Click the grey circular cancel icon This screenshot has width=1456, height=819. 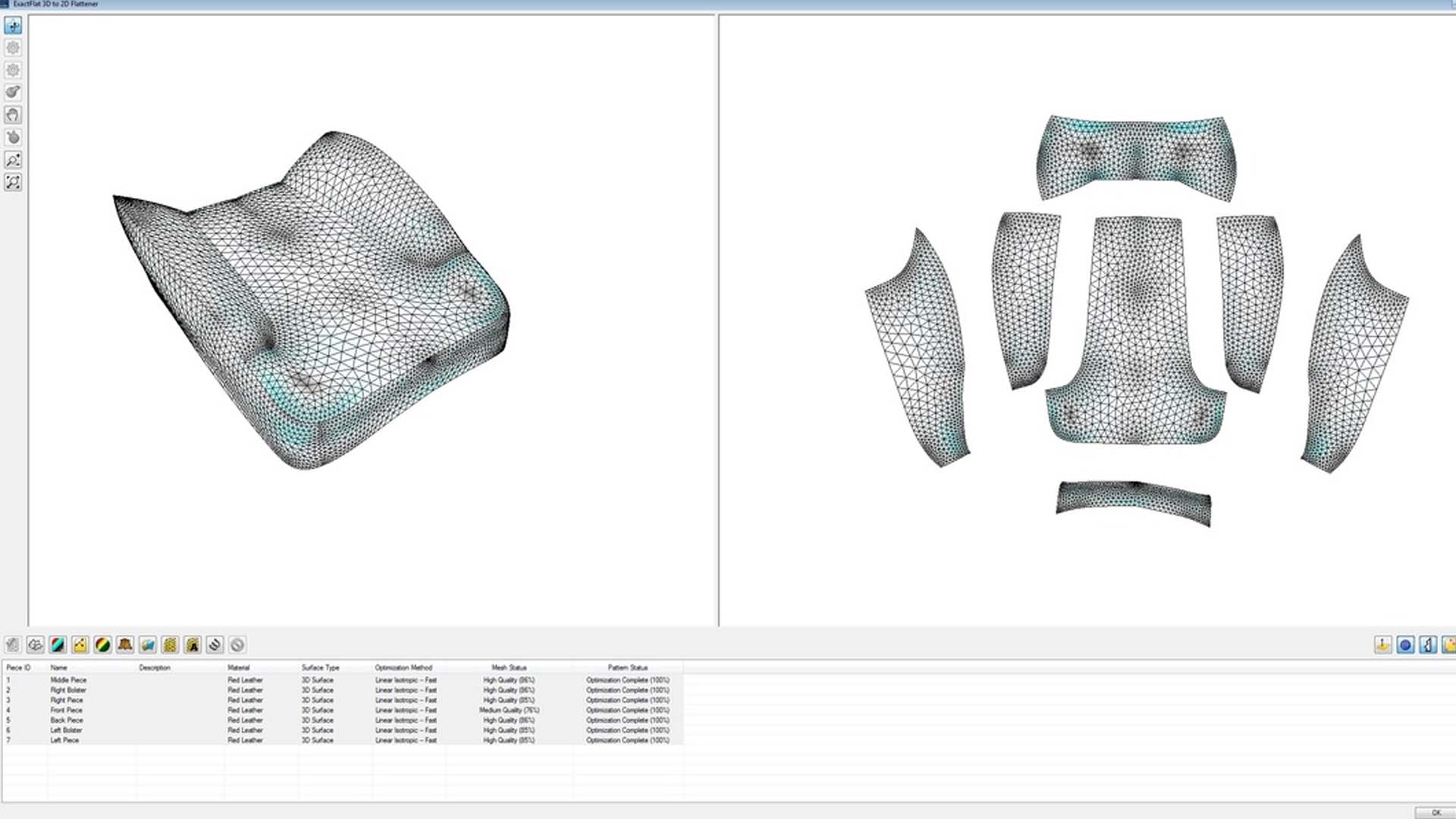tap(237, 645)
